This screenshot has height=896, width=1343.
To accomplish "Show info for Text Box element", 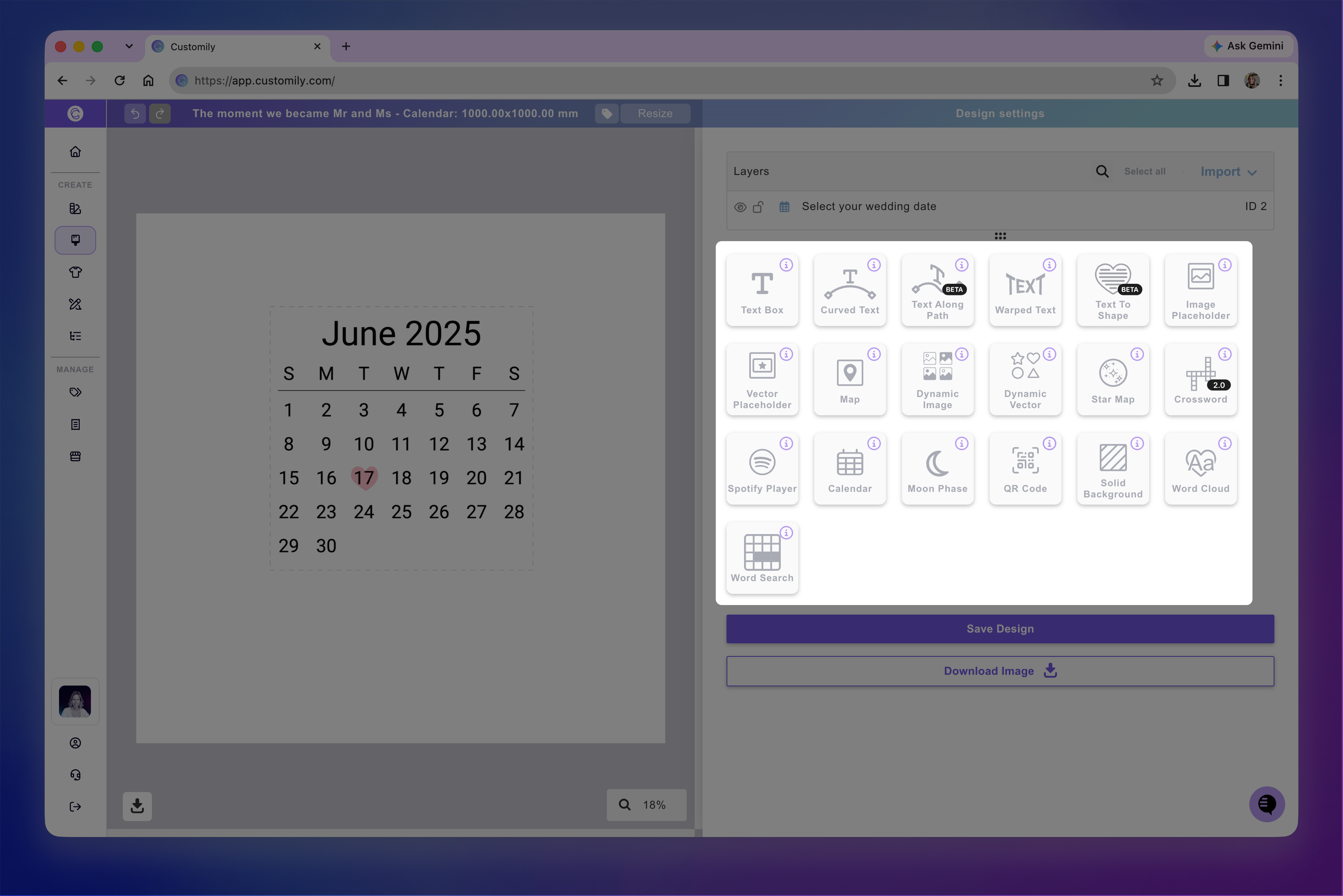I will [787, 265].
